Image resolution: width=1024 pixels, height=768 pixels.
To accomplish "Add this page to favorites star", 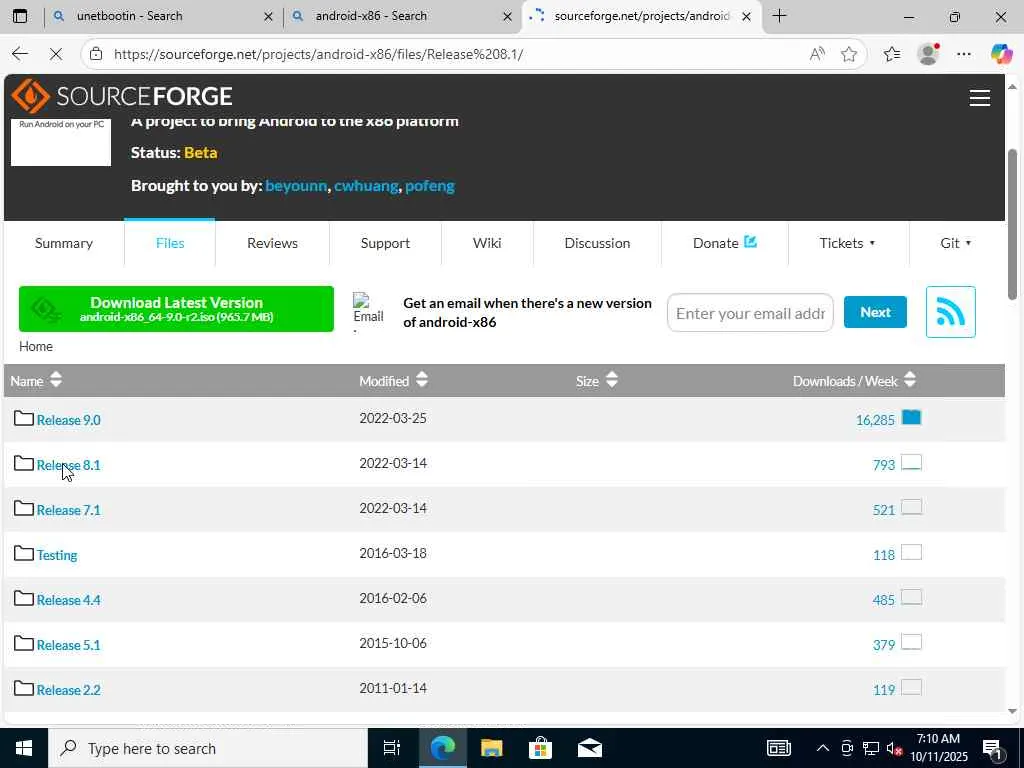I will click(x=848, y=54).
